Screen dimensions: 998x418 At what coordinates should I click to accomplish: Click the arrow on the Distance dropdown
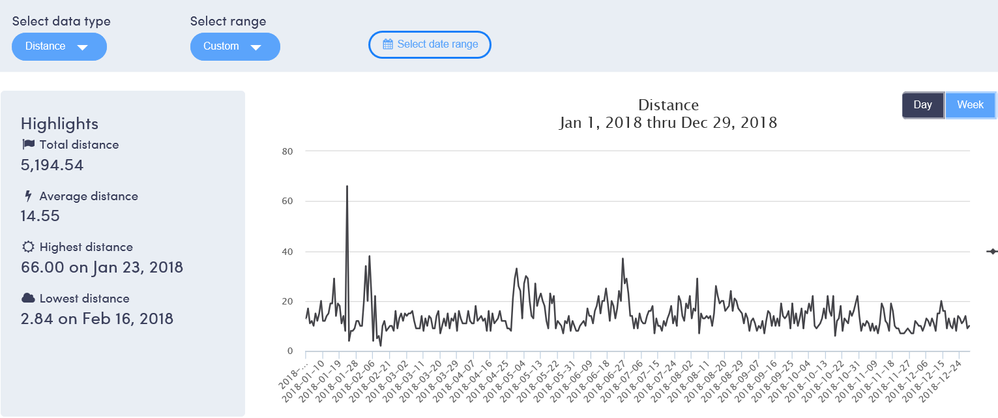82,47
